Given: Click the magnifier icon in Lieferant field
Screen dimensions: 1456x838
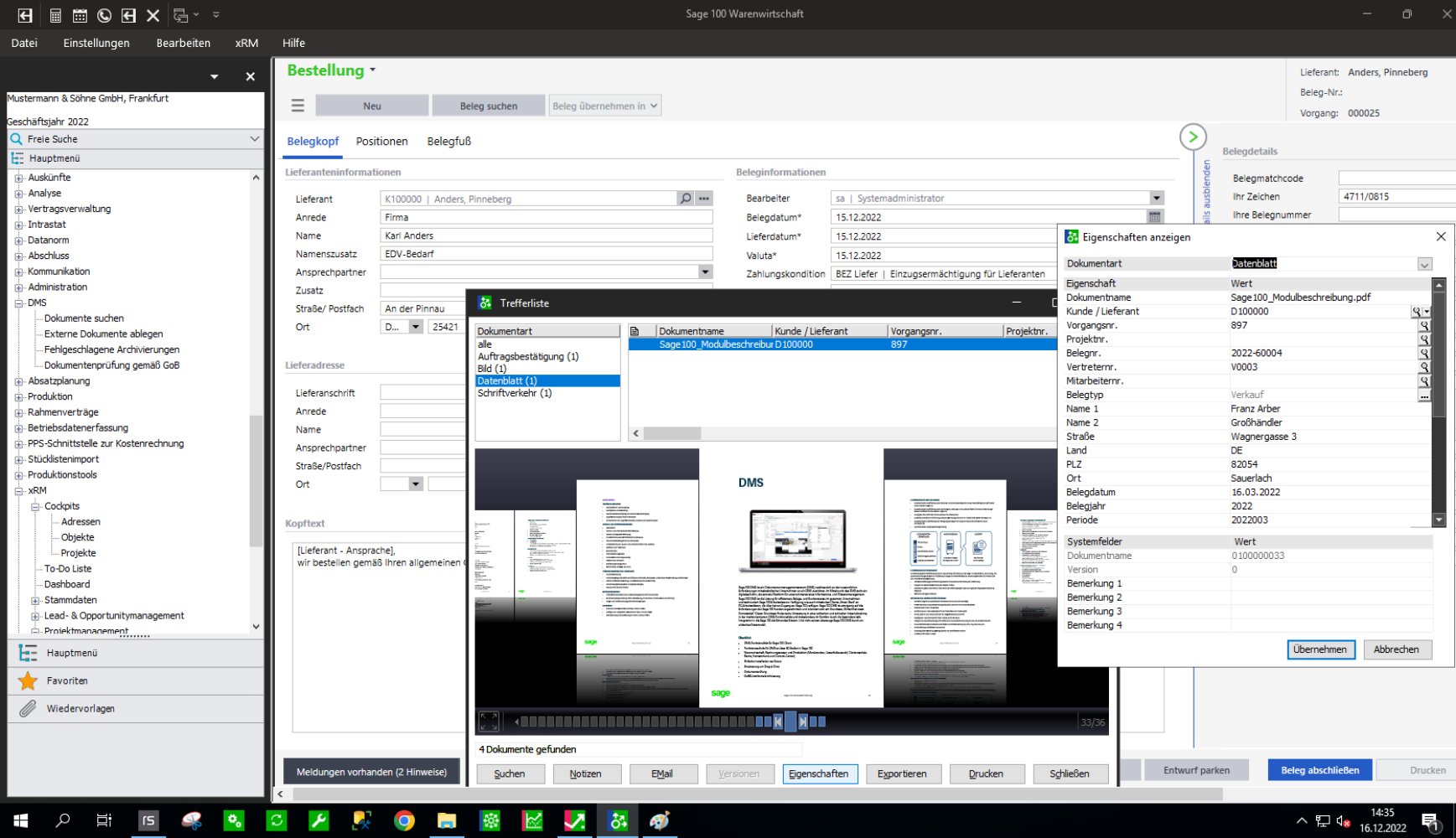Looking at the screenshot, I should (686, 199).
